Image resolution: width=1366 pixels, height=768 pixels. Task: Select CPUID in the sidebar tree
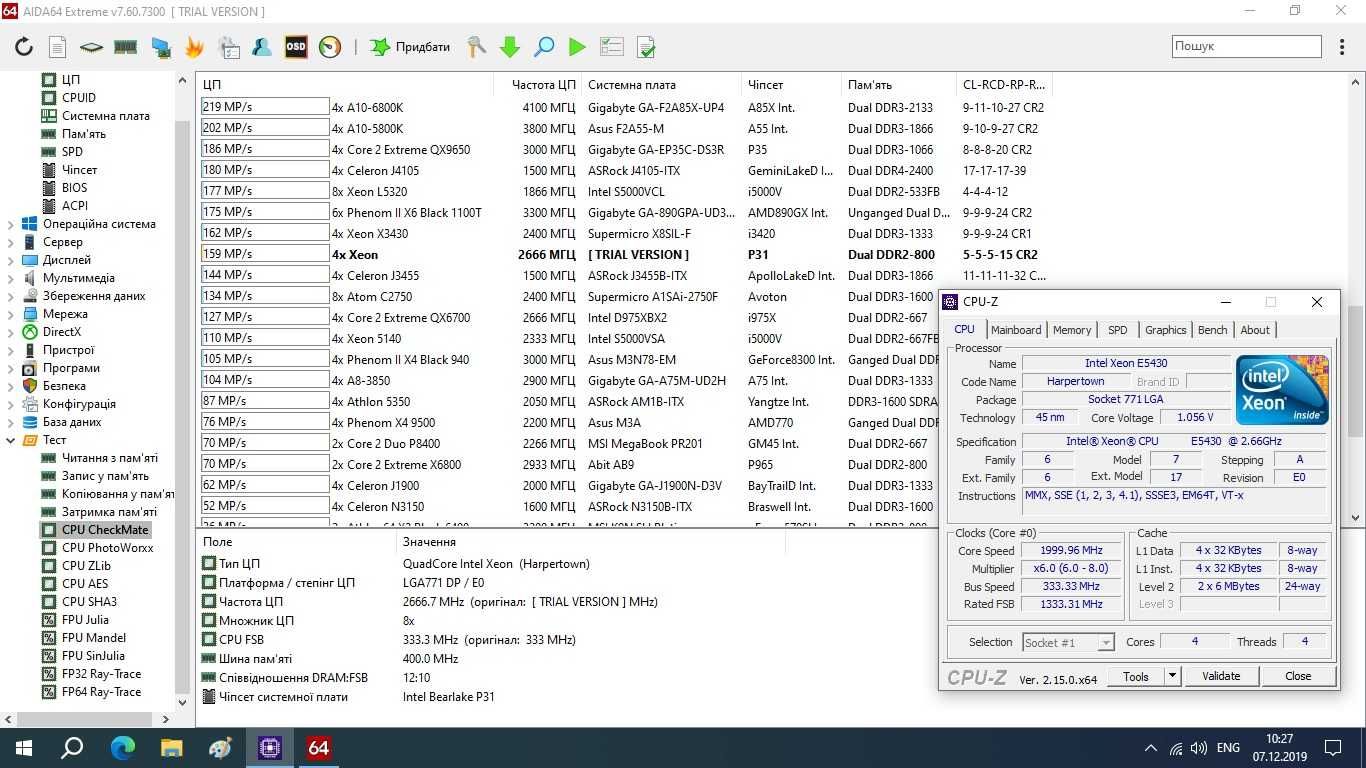point(79,98)
